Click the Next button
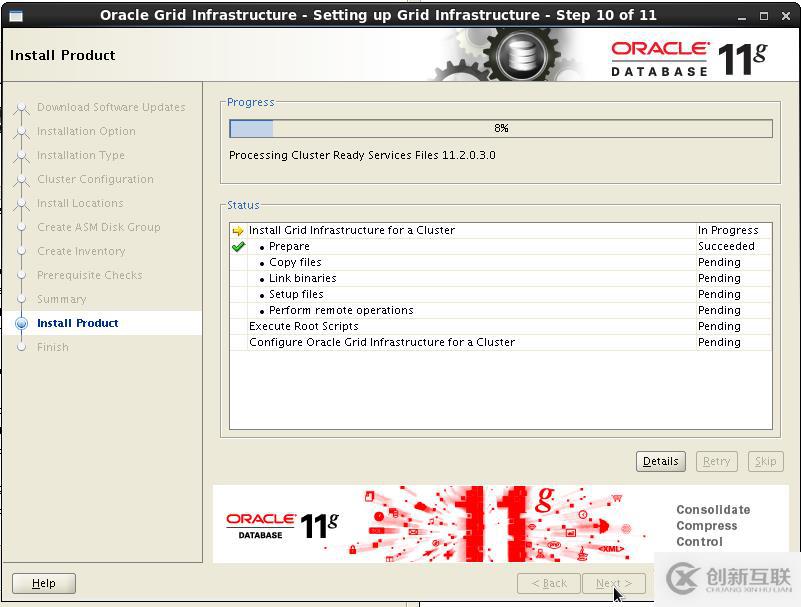The width and height of the screenshot is (801, 607). coord(614,583)
